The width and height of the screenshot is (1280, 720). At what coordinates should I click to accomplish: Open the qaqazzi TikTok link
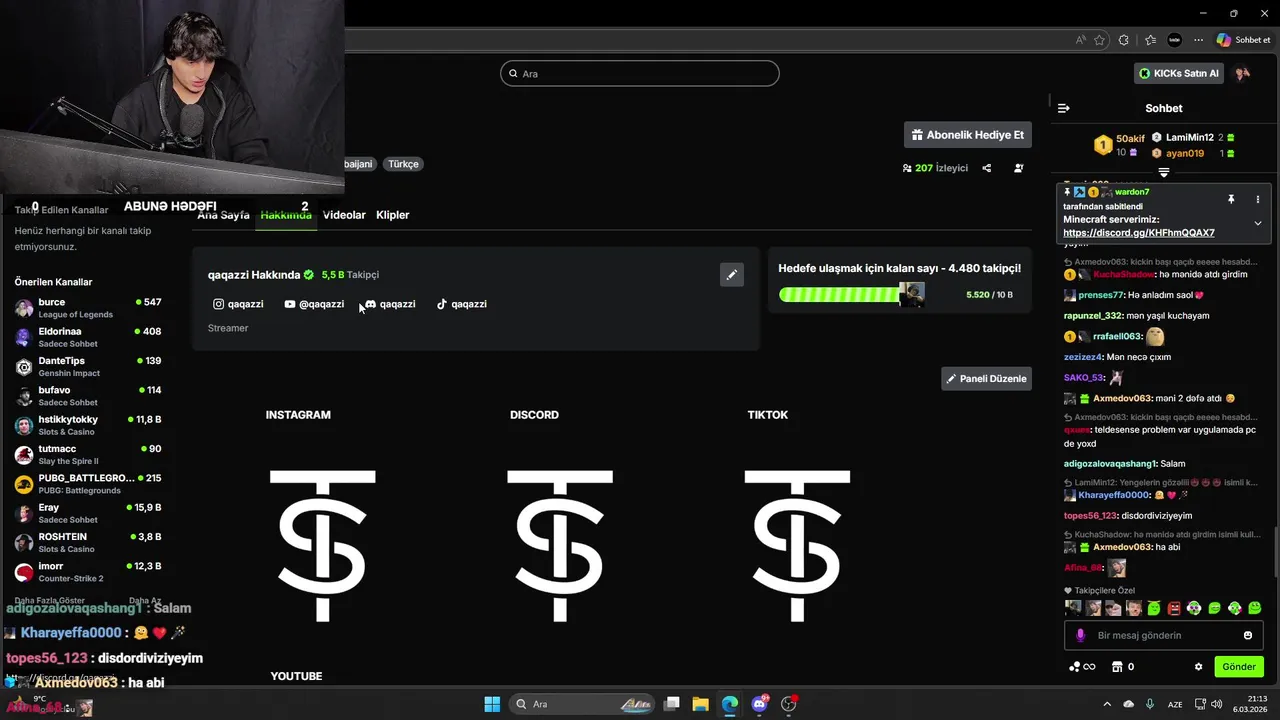[x=461, y=304]
